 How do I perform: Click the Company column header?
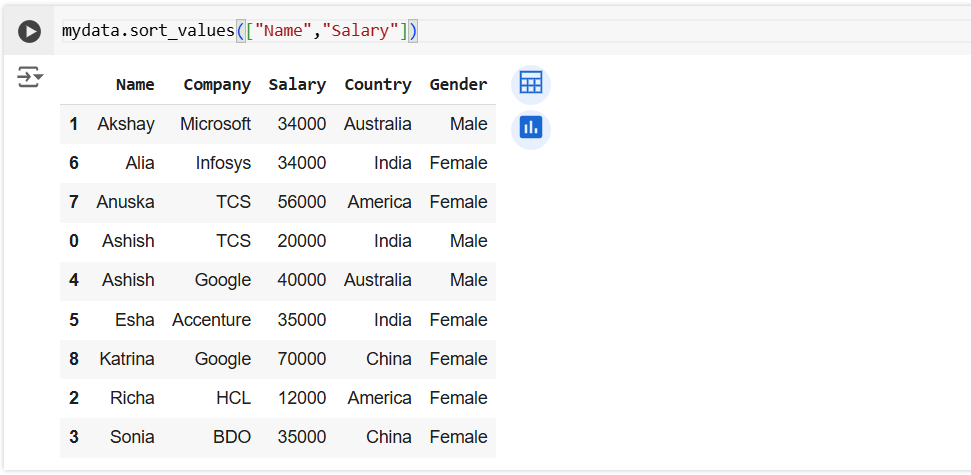tap(217, 85)
